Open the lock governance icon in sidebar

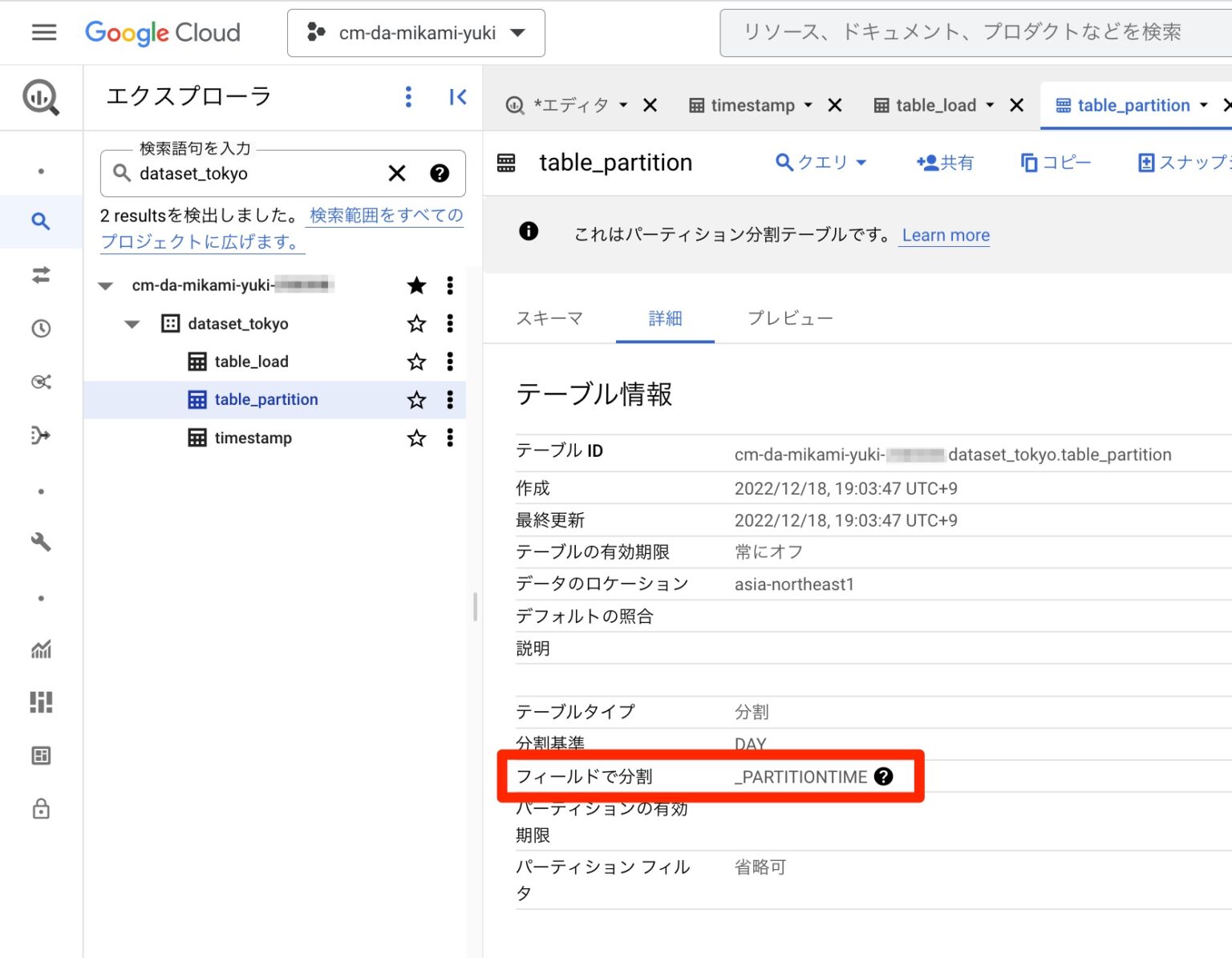point(40,809)
